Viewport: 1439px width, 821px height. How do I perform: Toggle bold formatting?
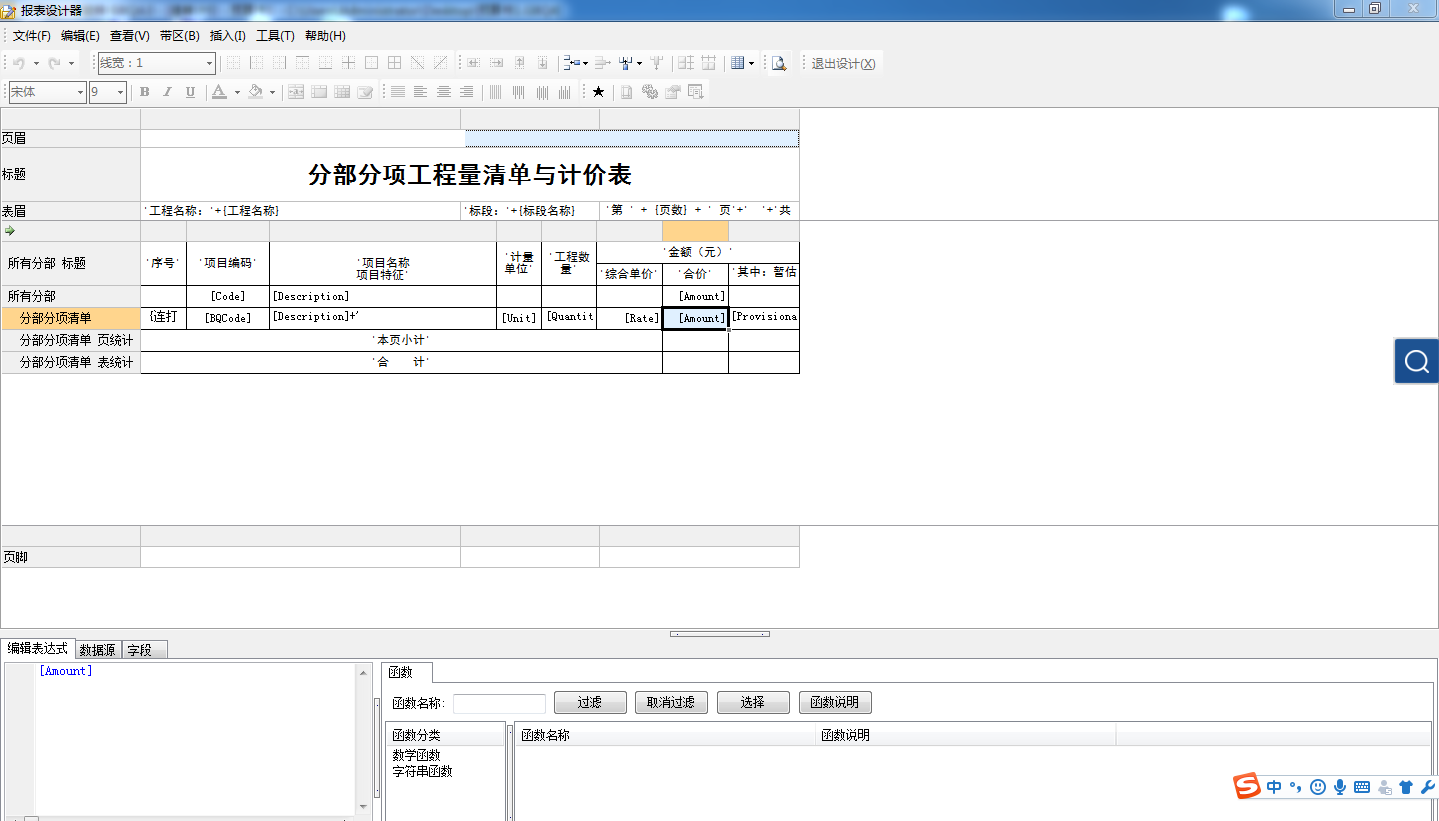tap(144, 92)
